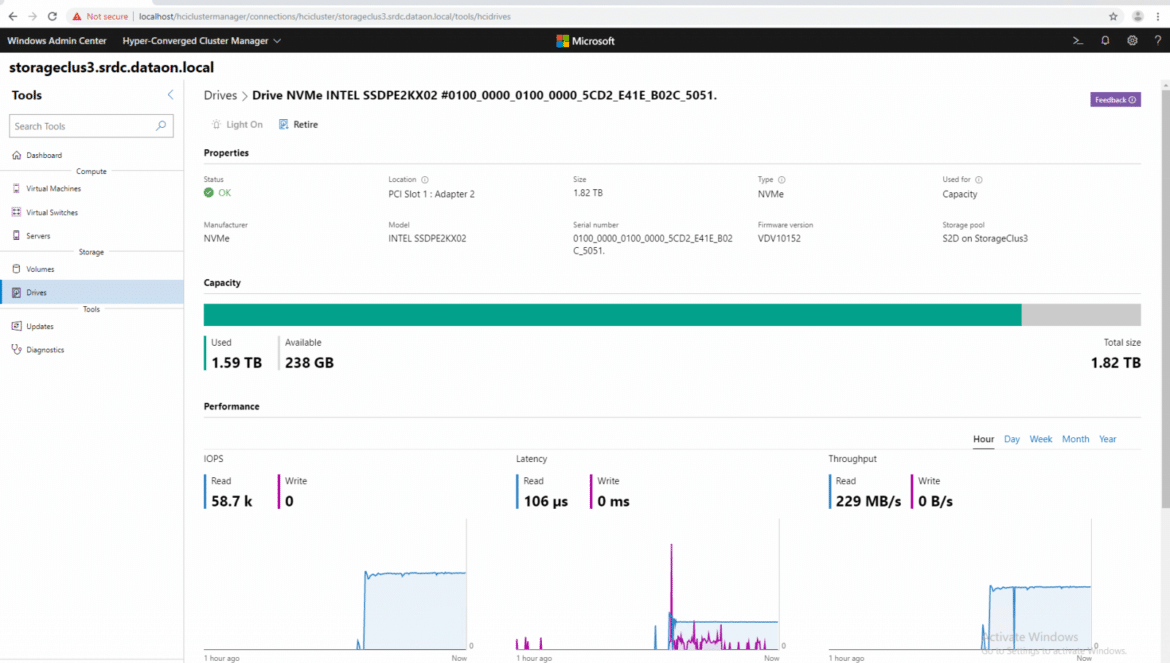The width and height of the screenshot is (1170, 663).
Task: Click the IOPS Read value 58.7 k
Action: click(x=231, y=501)
